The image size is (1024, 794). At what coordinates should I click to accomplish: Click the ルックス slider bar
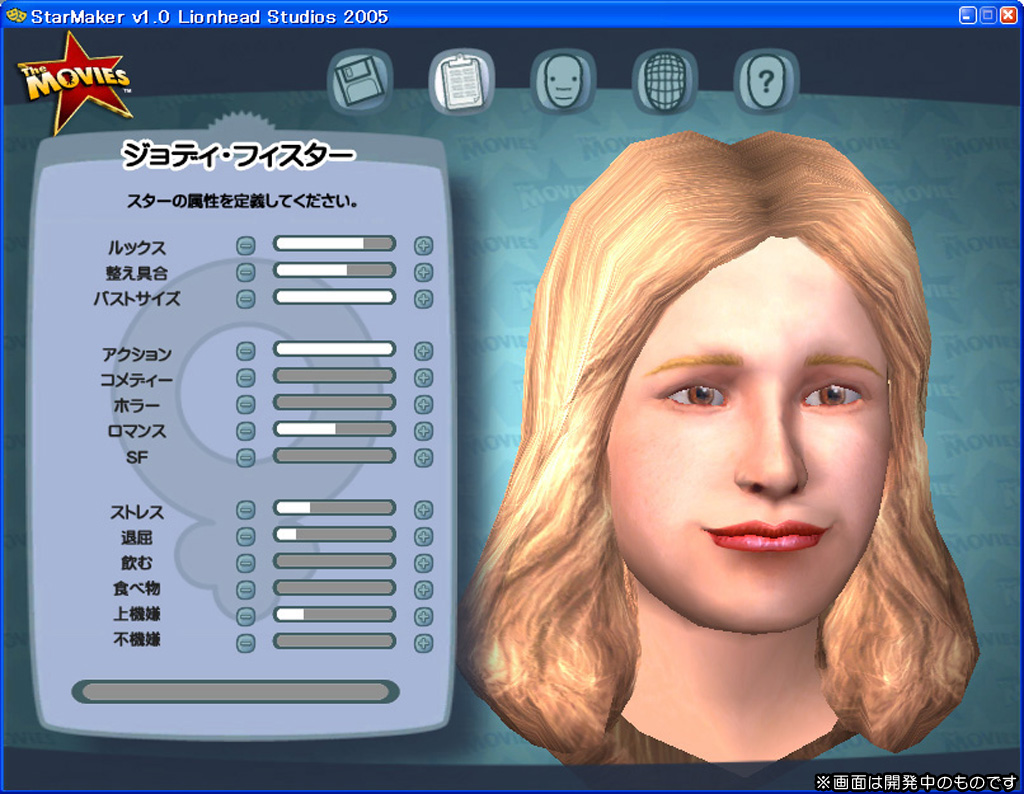tap(334, 244)
